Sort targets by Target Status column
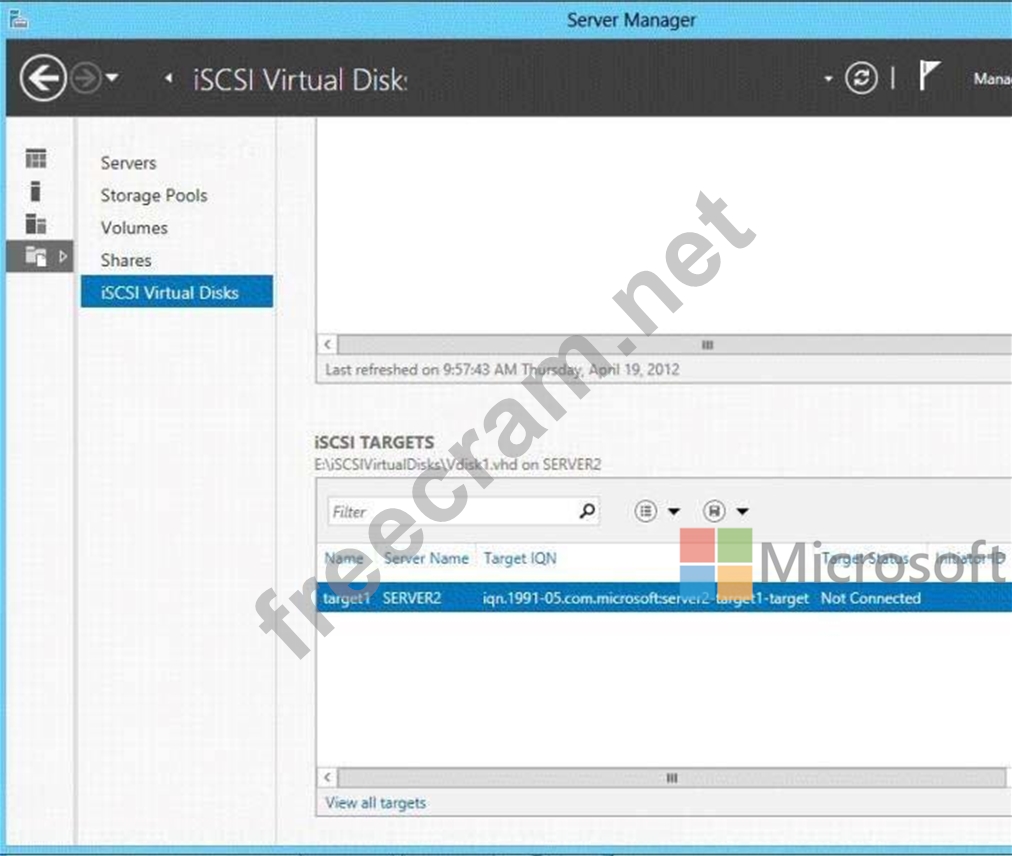This screenshot has height=856, width=1012. 865,558
